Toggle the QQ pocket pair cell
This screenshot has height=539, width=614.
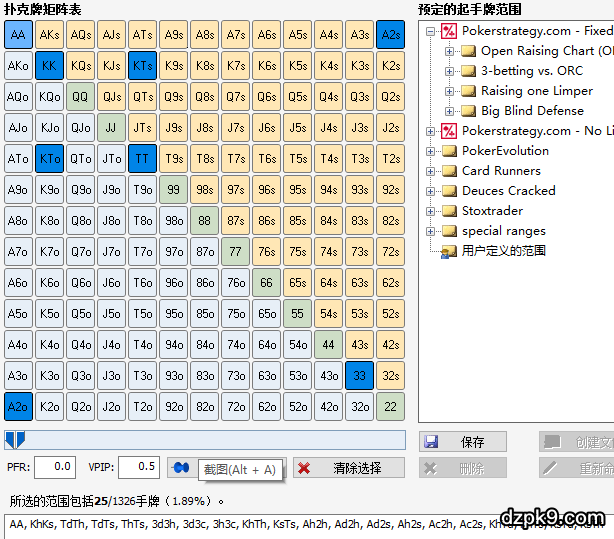(x=80, y=97)
